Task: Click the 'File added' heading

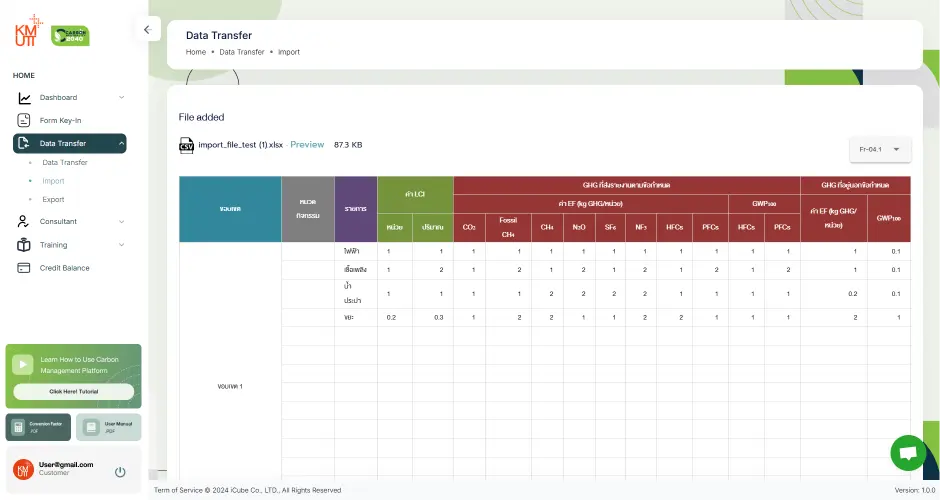Action: click(201, 117)
